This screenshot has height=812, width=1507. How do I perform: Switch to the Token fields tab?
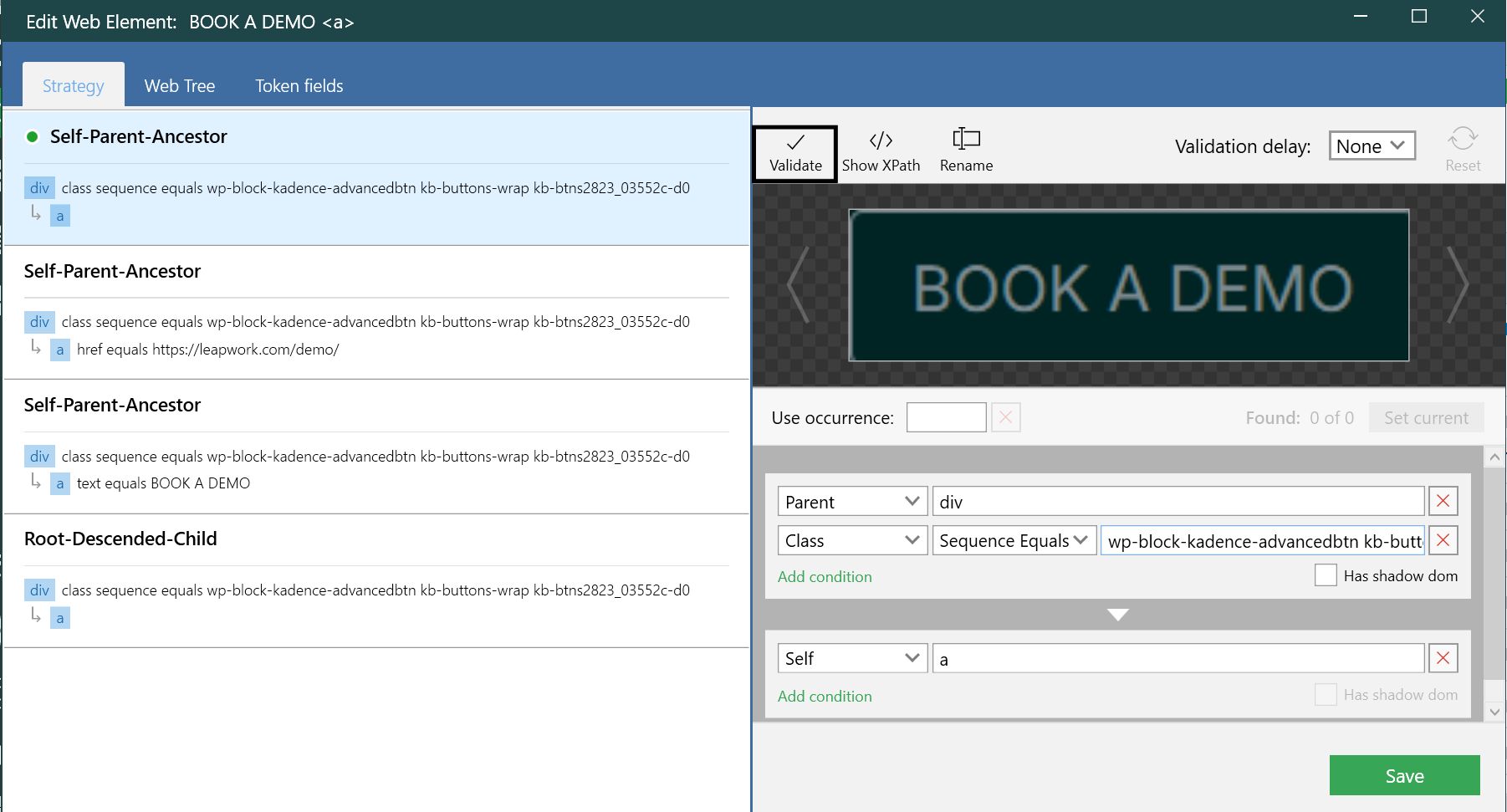pyautogui.click(x=299, y=85)
